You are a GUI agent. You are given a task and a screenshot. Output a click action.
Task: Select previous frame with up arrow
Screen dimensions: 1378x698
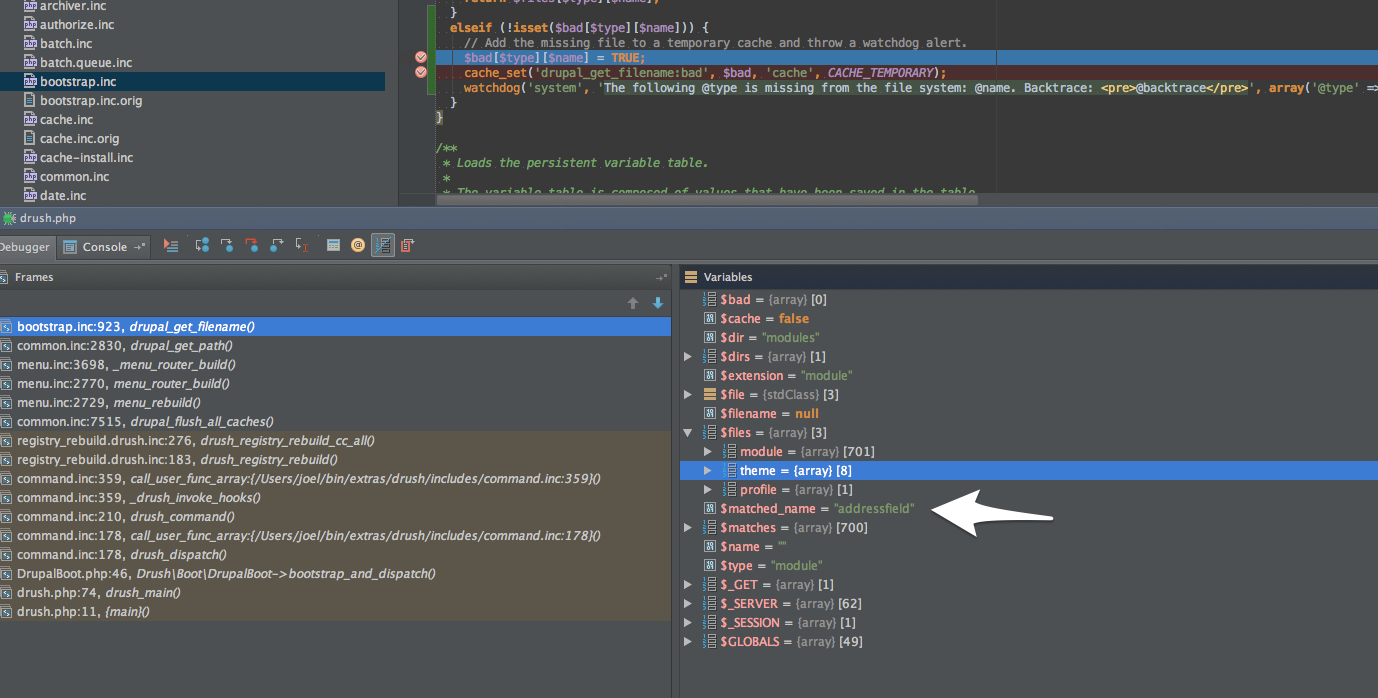click(633, 303)
